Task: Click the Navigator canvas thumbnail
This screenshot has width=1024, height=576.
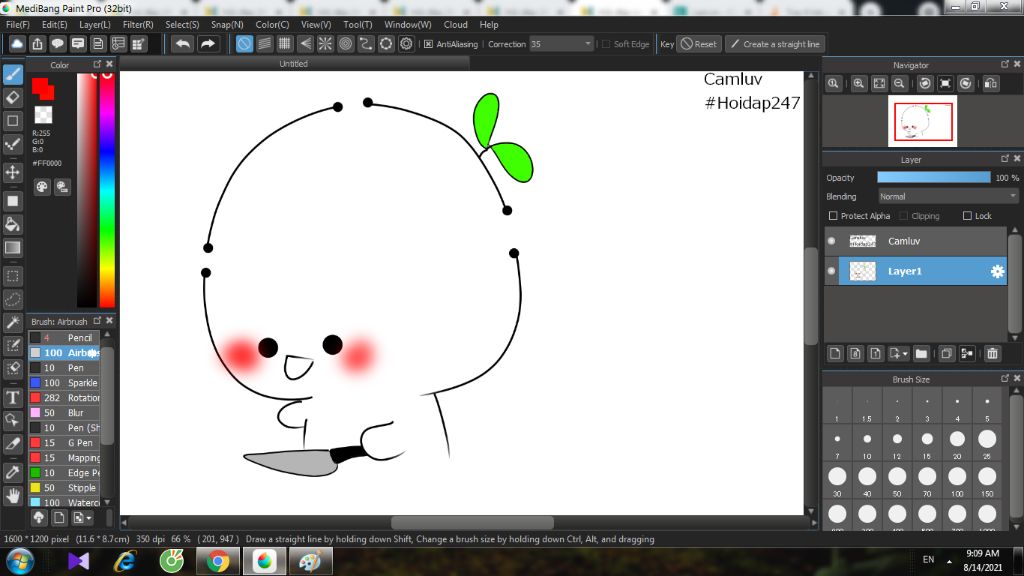Action: point(922,121)
